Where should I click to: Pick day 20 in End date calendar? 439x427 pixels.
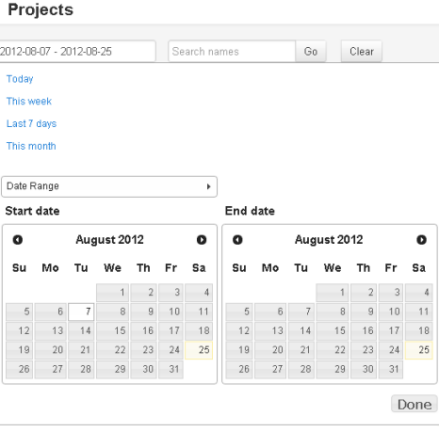(x=270, y=350)
